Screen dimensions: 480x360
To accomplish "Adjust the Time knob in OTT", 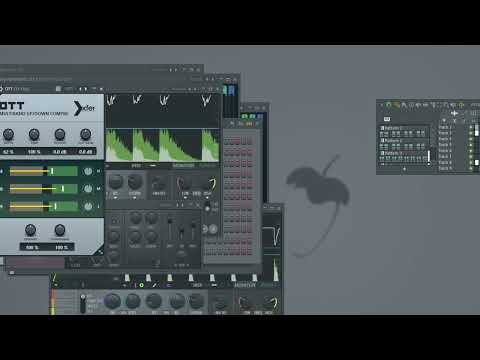I will [x=34, y=134].
